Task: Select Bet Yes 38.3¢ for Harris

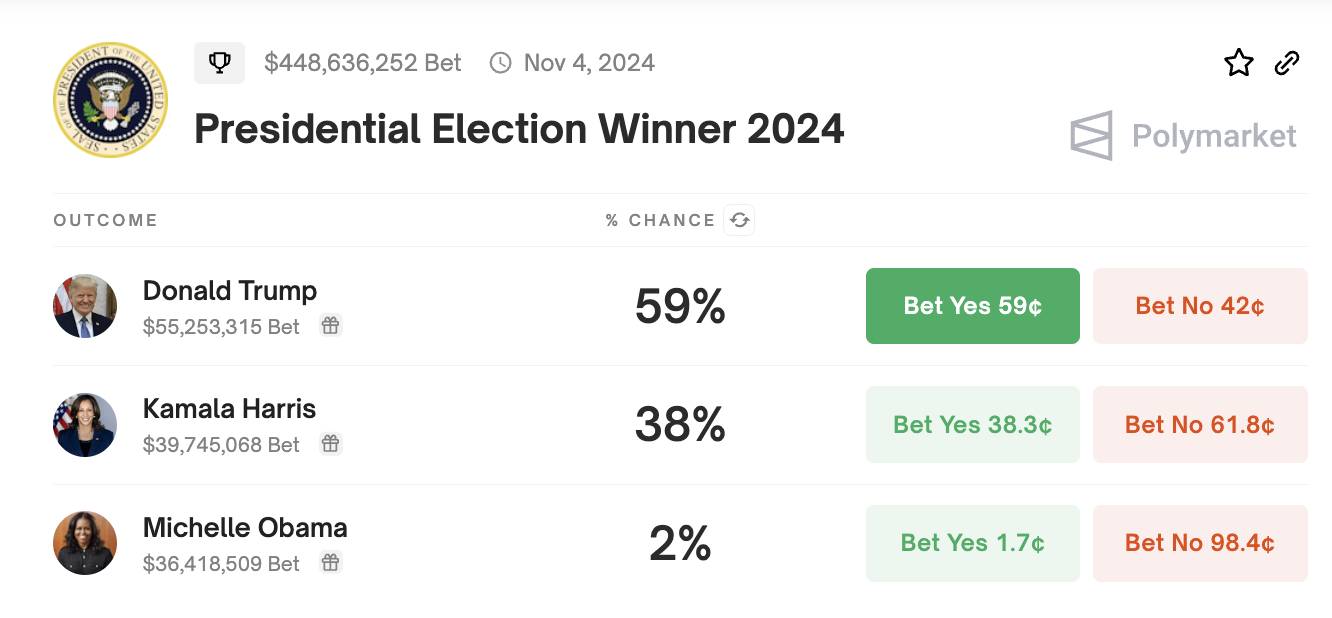Action: pos(973,425)
